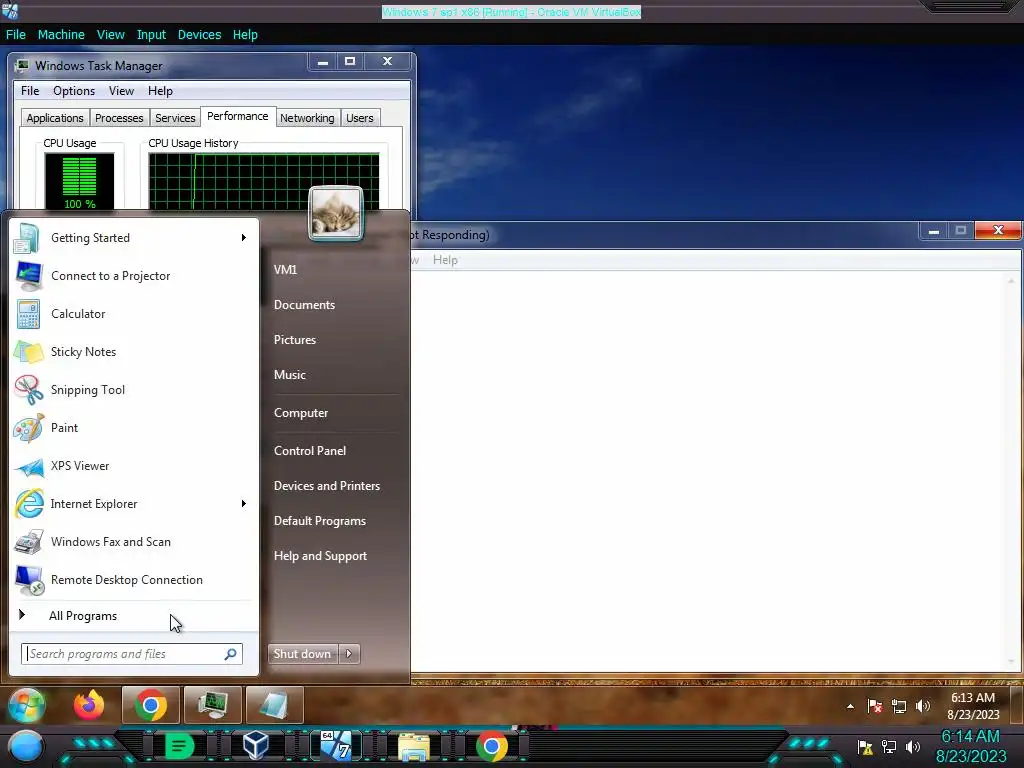The image size is (1024, 768).
Task: Open Computer from start menu
Action: click(301, 413)
